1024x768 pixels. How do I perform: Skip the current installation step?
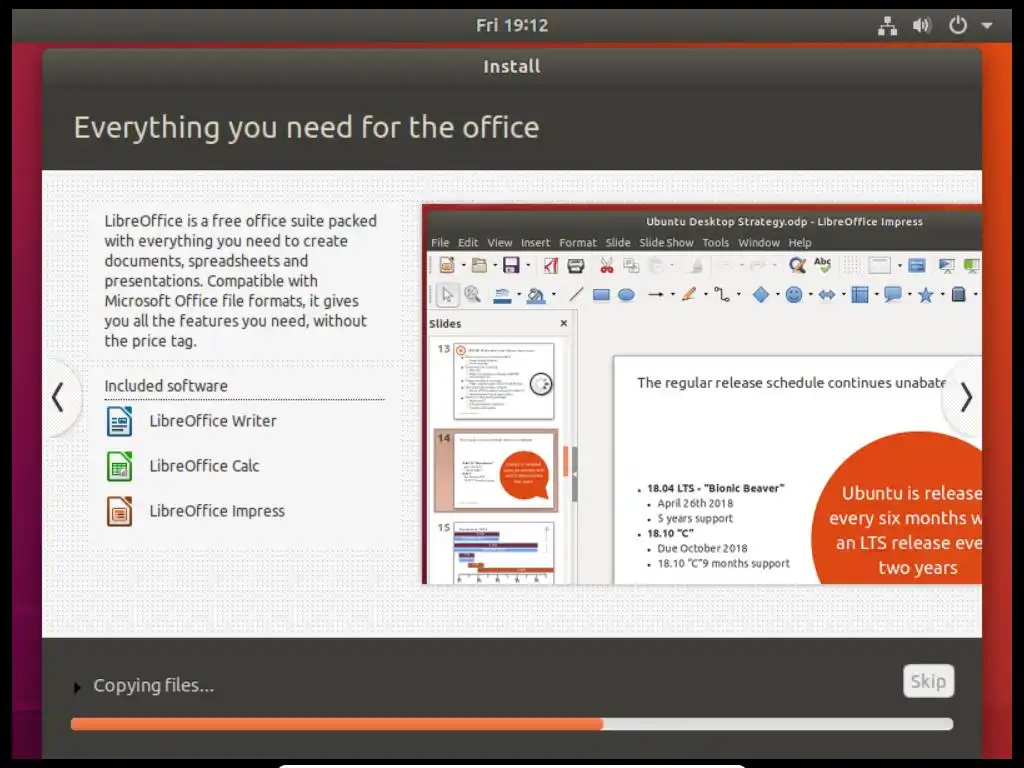click(x=928, y=681)
